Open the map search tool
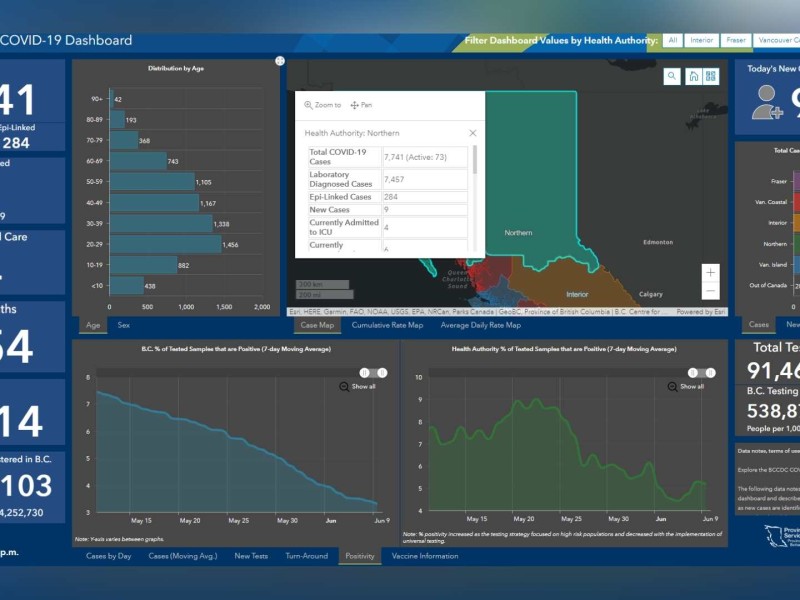The width and height of the screenshot is (800, 600). 671,77
